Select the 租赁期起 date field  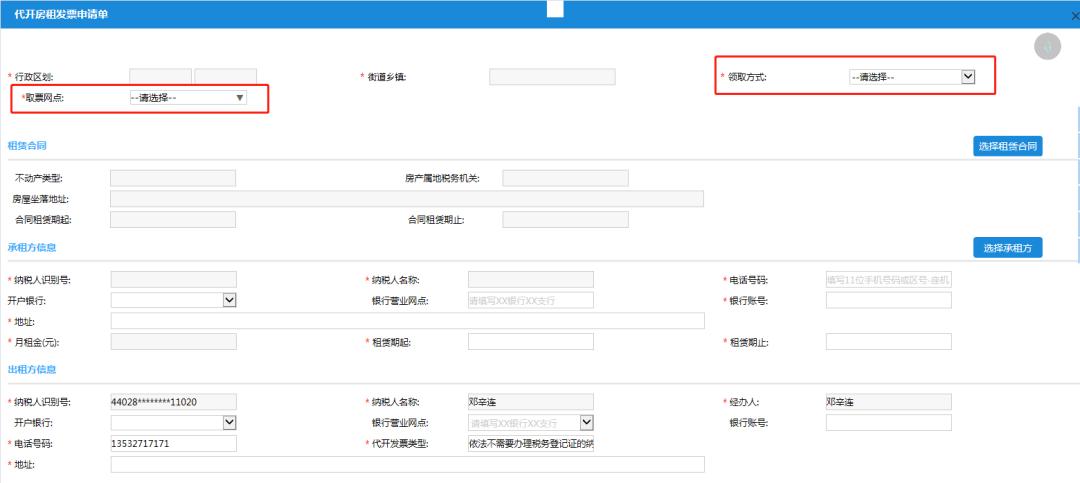point(530,342)
